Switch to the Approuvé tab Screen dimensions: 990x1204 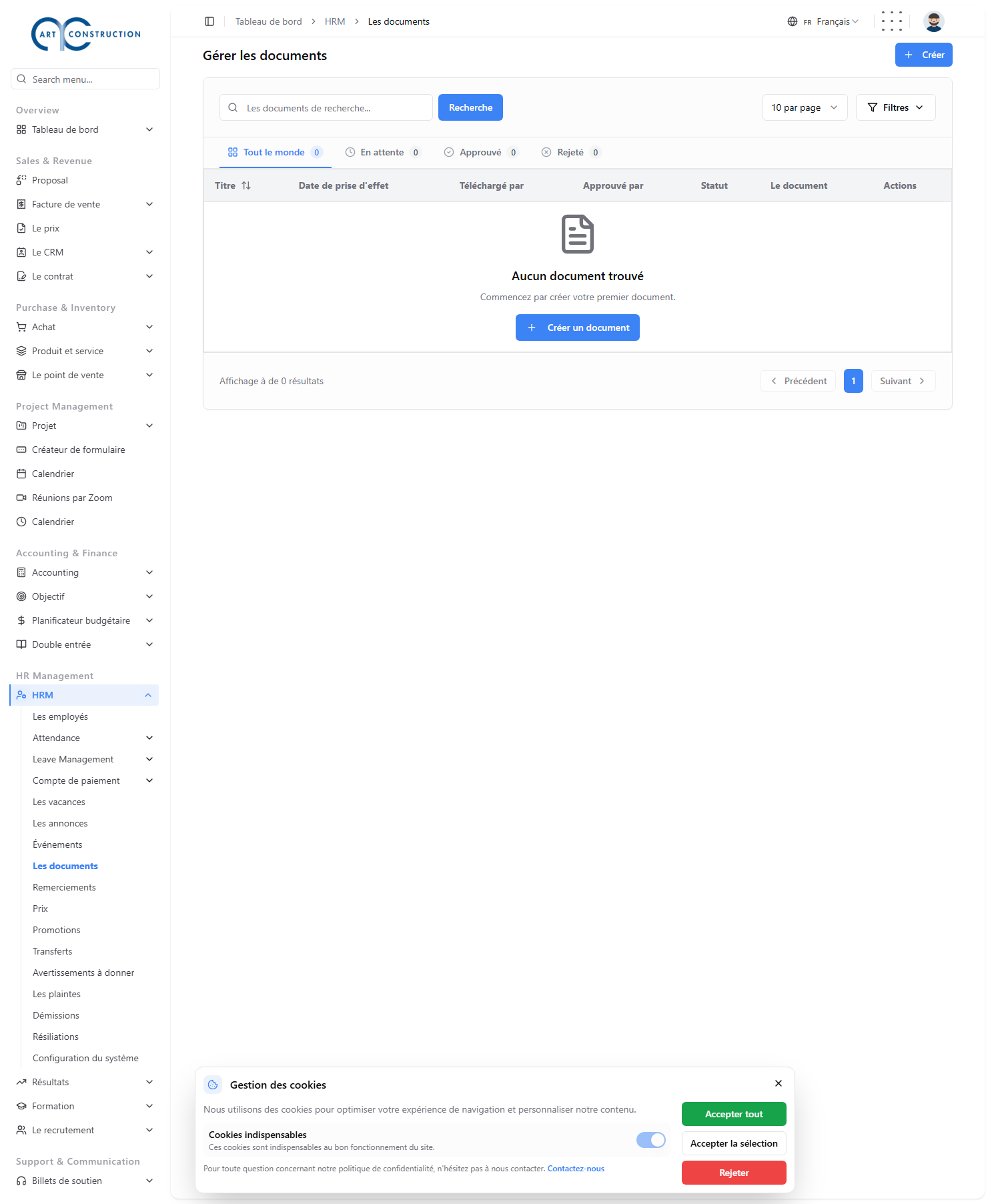pyautogui.click(x=481, y=152)
